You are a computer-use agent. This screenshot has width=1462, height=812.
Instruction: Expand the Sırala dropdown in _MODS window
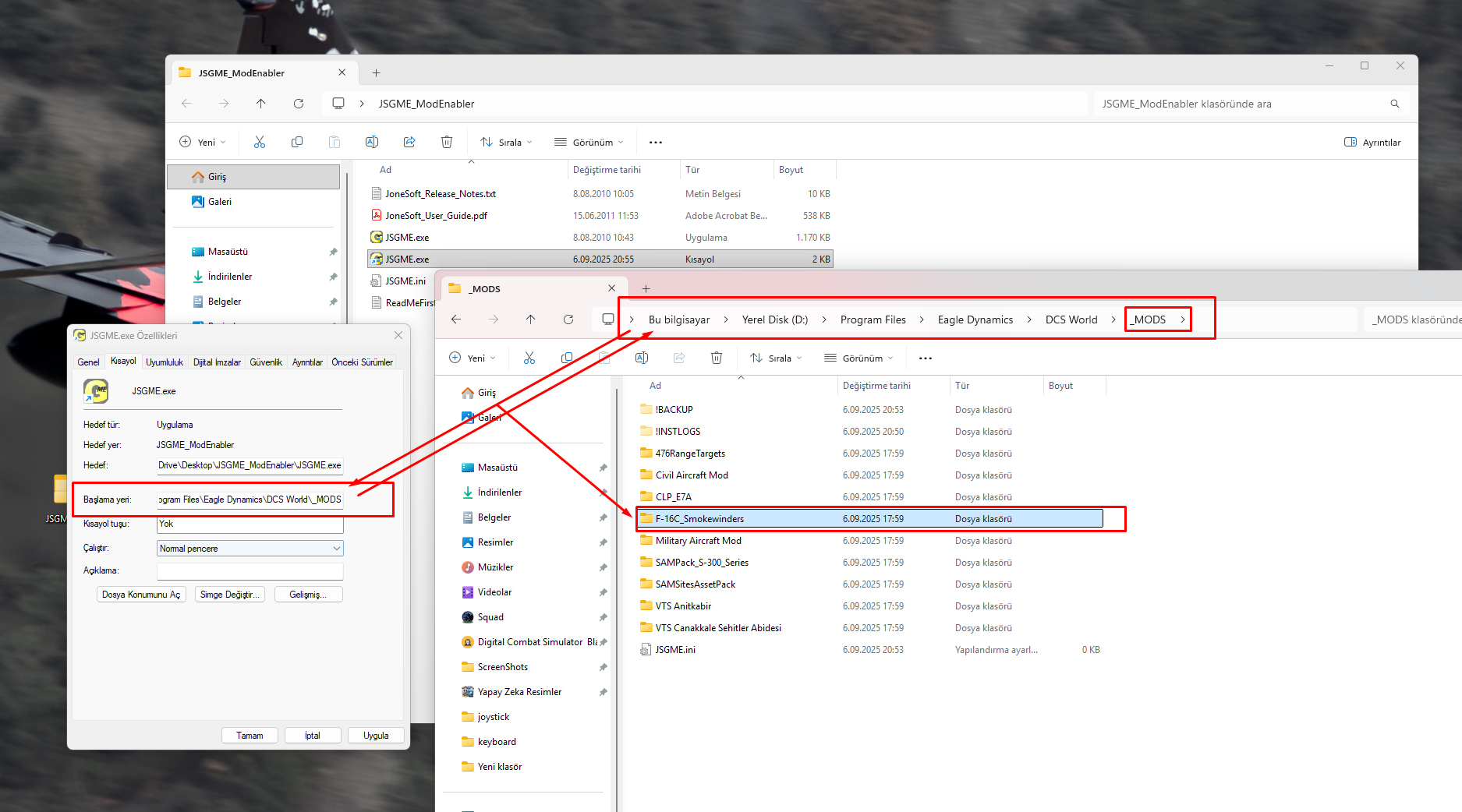[x=776, y=358]
